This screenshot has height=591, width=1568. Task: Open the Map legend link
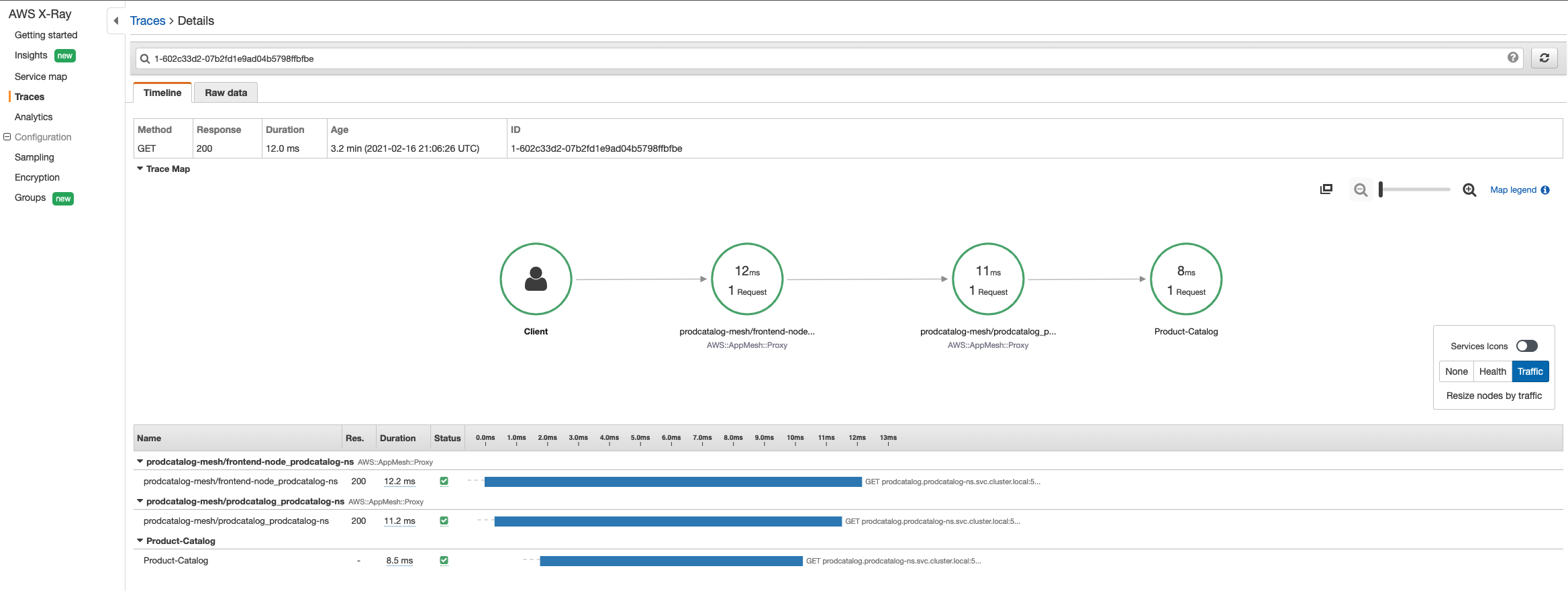(x=1513, y=190)
